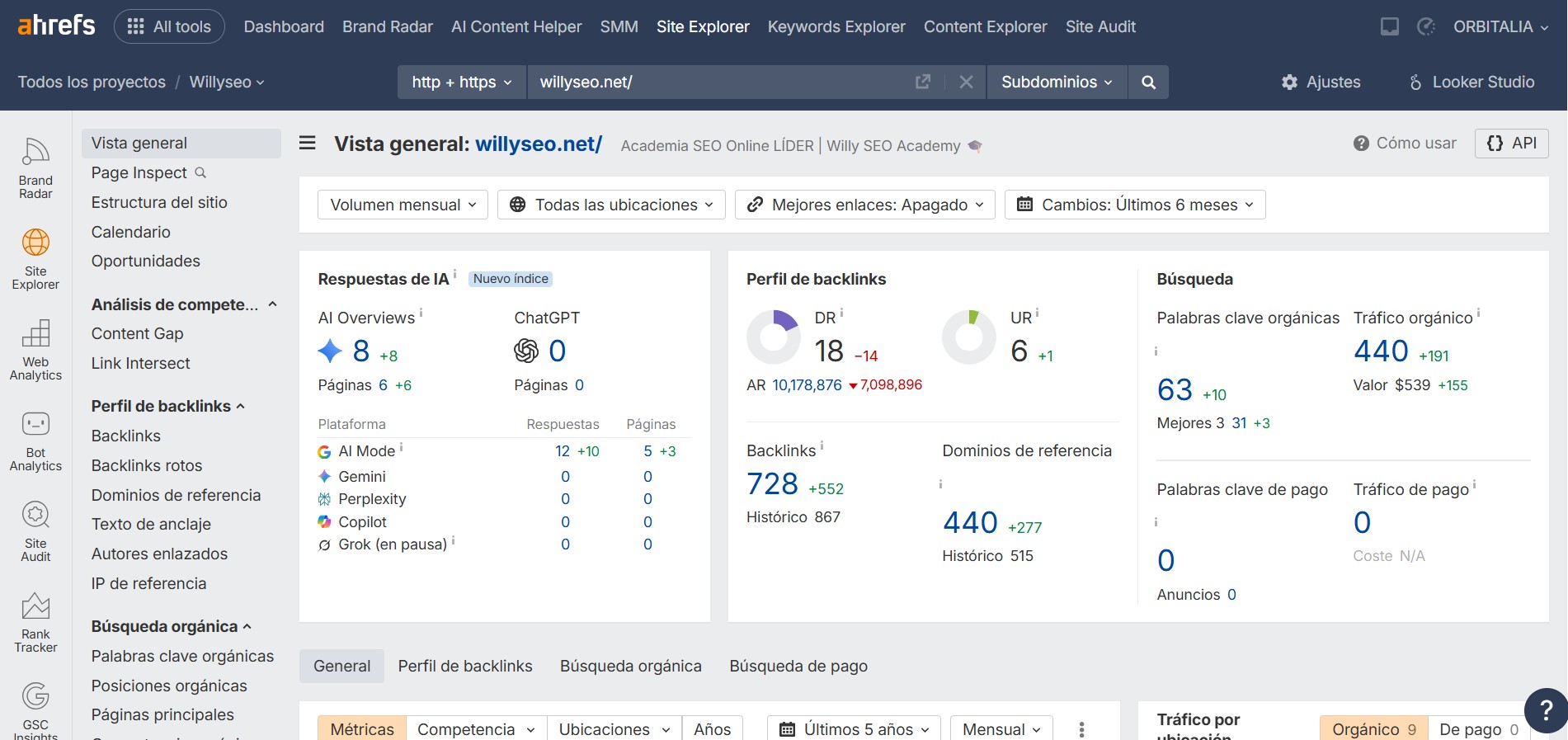Open Keywords Explorer in top menu

836,26
